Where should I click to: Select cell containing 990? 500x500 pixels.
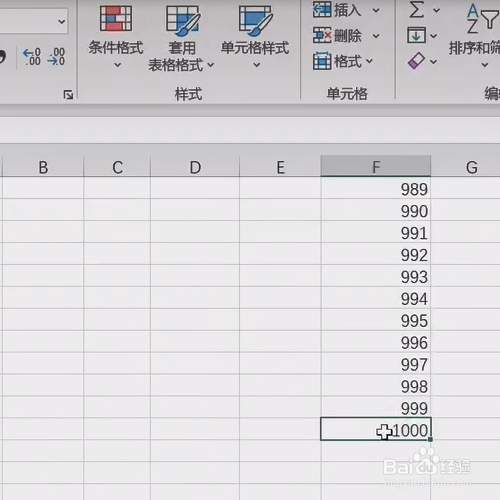tap(376, 210)
